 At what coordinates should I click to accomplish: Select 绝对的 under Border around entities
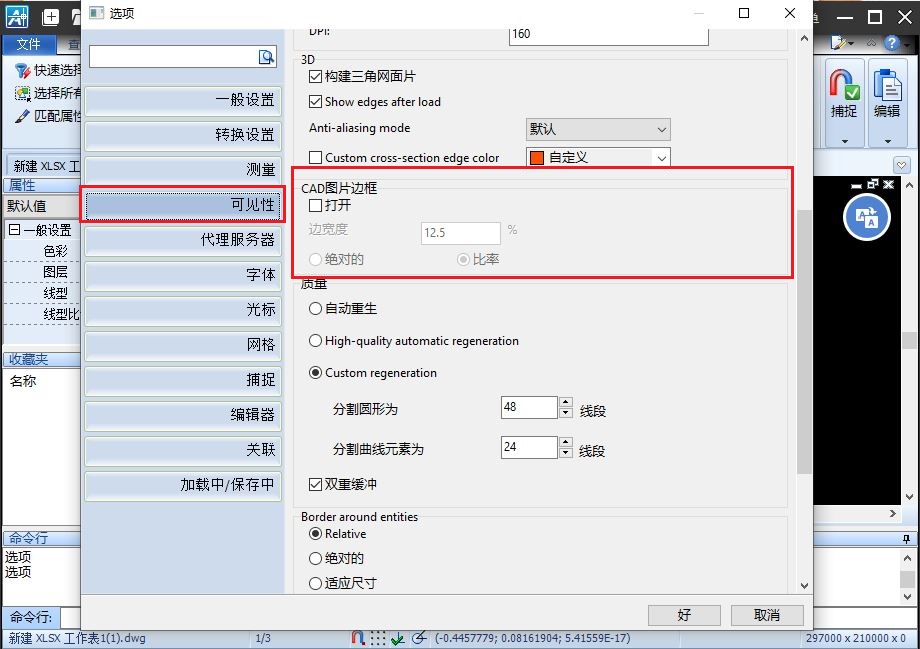[x=315, y=559]
